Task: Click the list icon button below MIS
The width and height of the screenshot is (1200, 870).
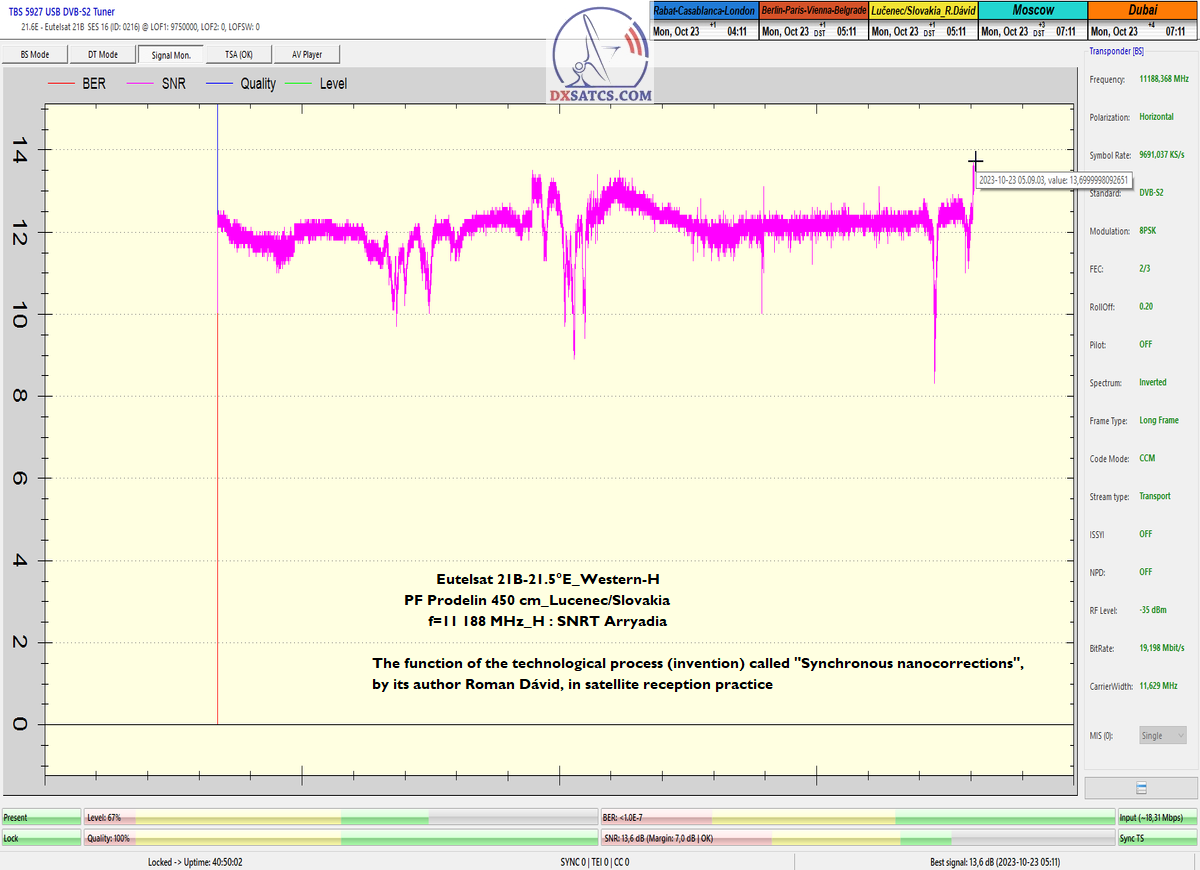Action: click(x=1141, y=788)
